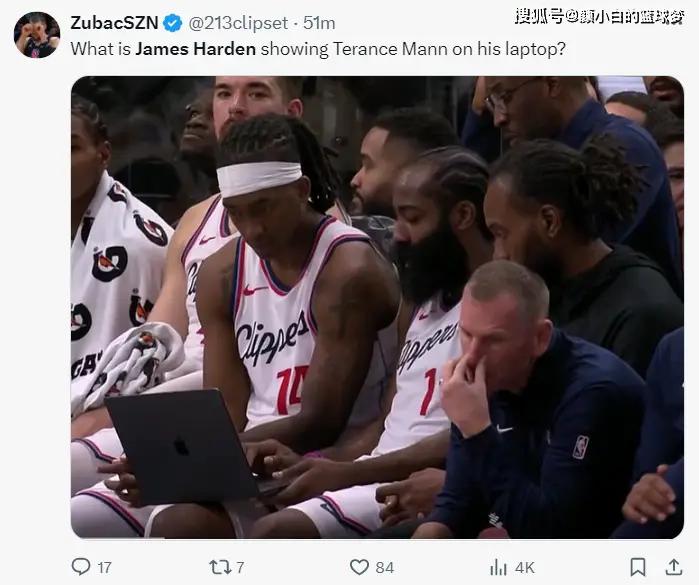Click the tweet text about Terance Mann

click(x=318, y=49)
